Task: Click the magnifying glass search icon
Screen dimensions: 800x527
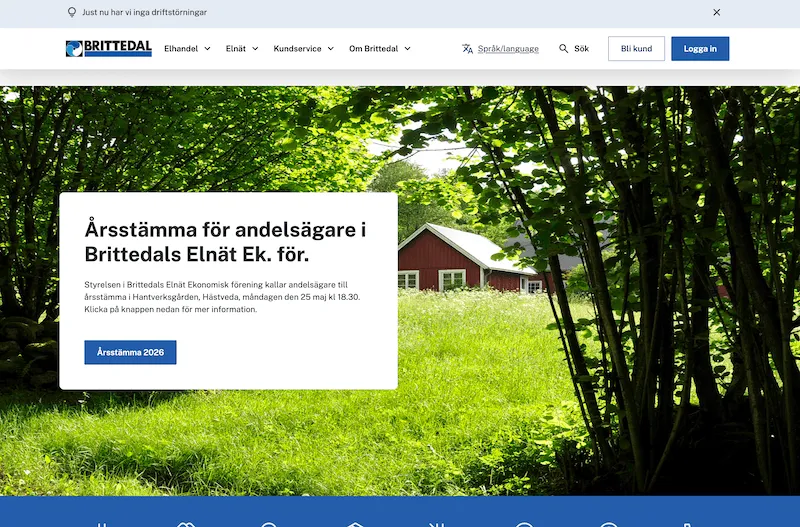Action: pyautogui.click(x=563, y=48)
